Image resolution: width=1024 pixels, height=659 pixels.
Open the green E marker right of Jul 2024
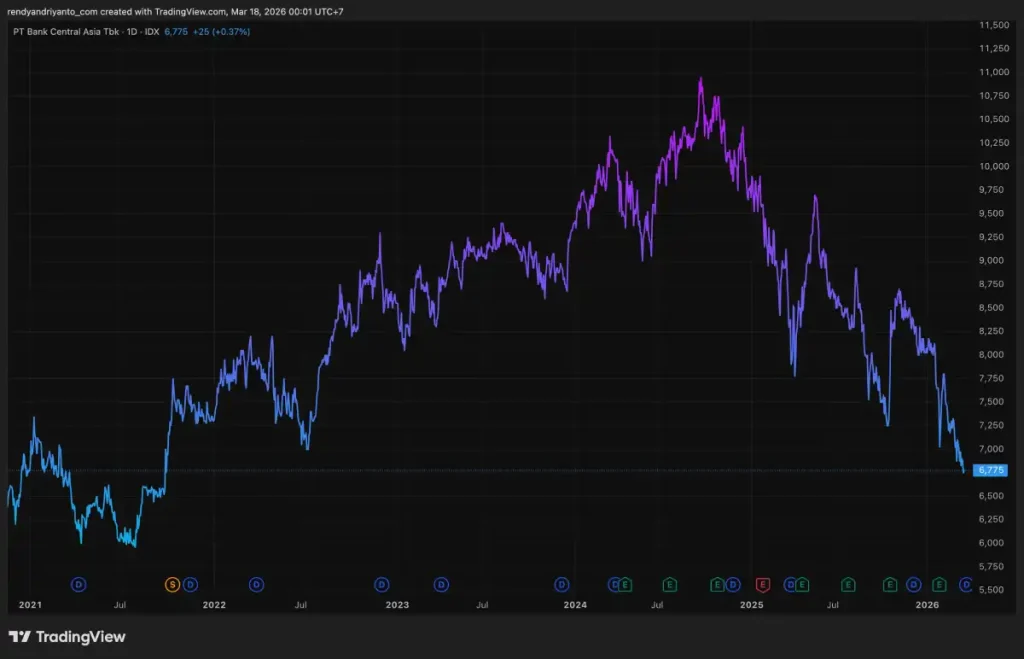pyautogui.click(x=670, y=584)
